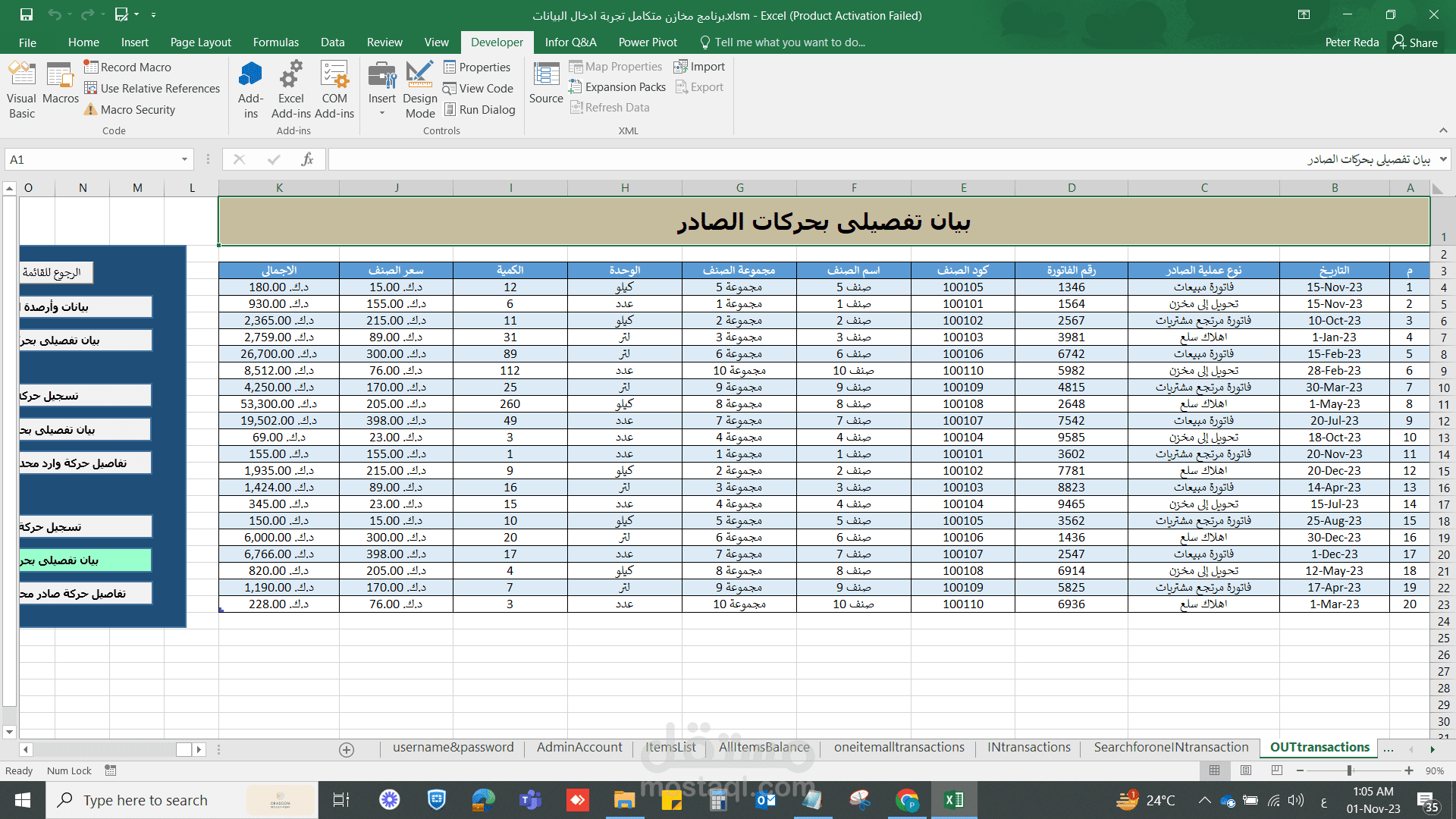Image resolution: width=1456 pixels, height=819 pixels.
Task: Add a new sheet with plus icon
Action: pyautogui.click(x=347, y=750)
